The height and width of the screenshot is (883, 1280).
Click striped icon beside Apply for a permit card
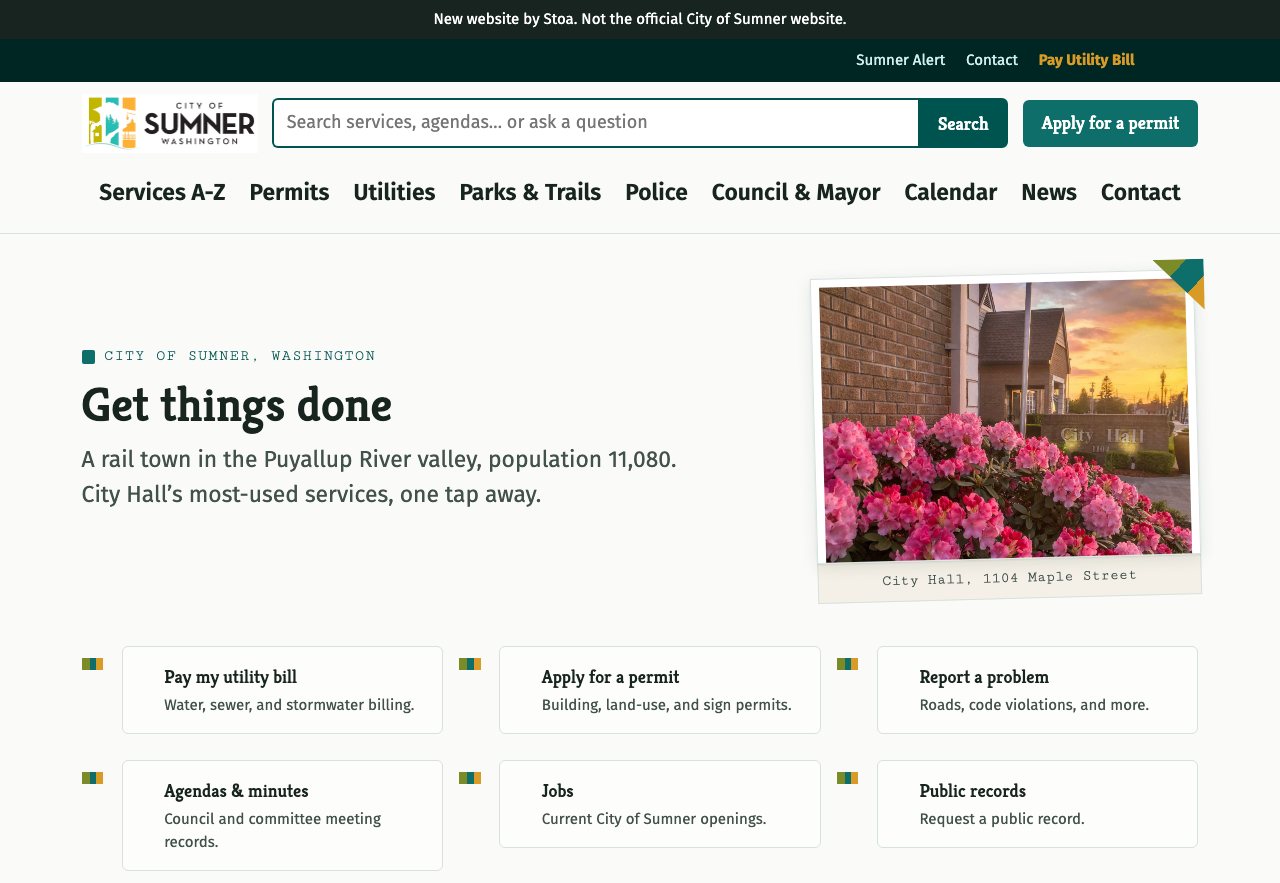point(470,664)
